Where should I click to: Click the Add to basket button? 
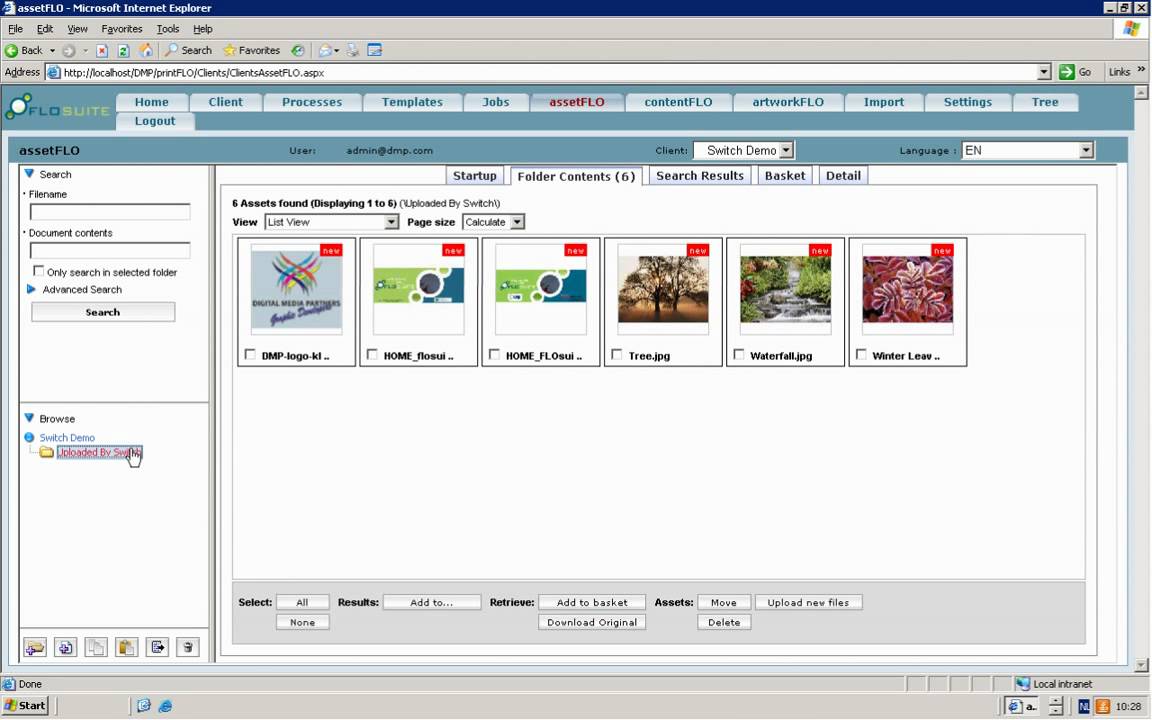[592, 602]
